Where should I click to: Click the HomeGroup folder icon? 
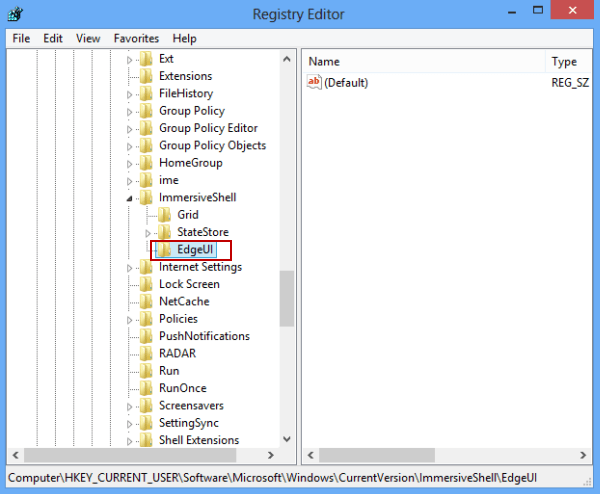(x=146, y=163)
